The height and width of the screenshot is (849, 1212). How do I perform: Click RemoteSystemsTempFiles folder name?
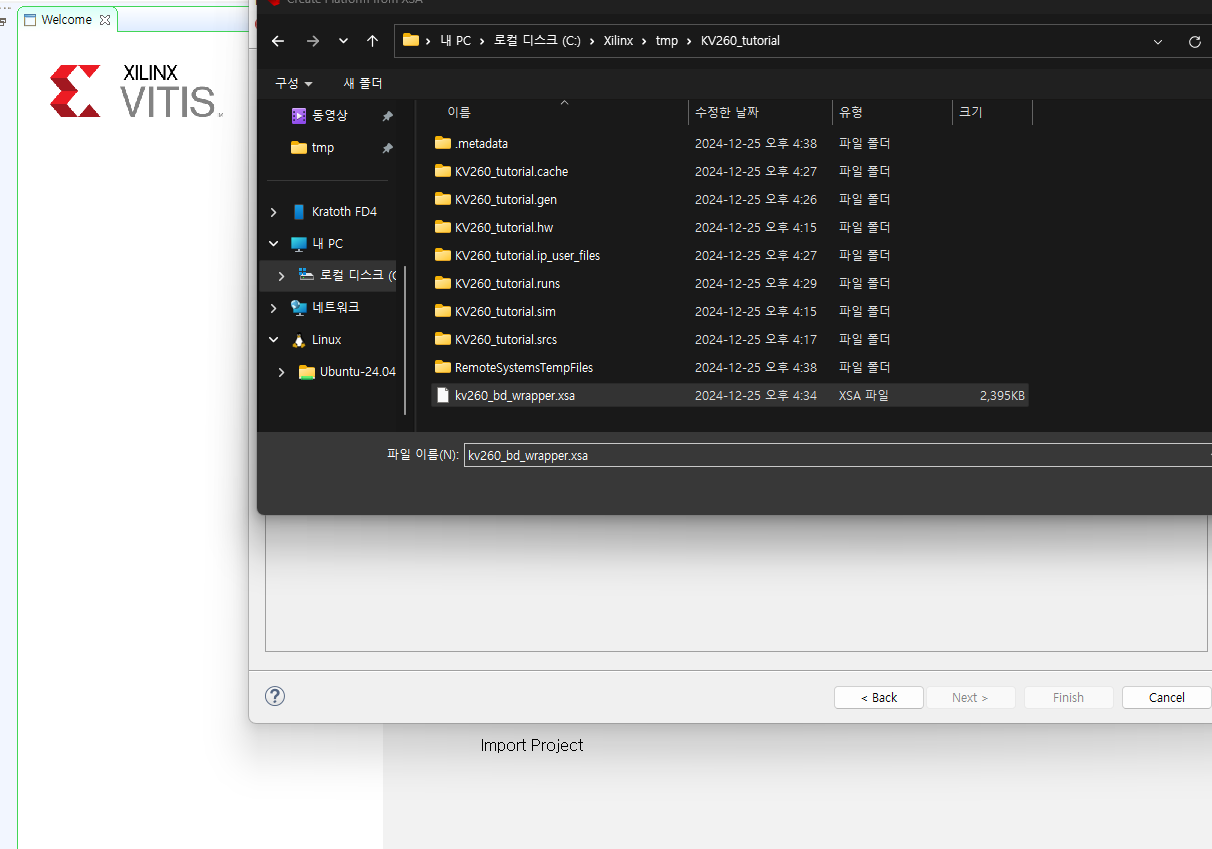point(524,367)
